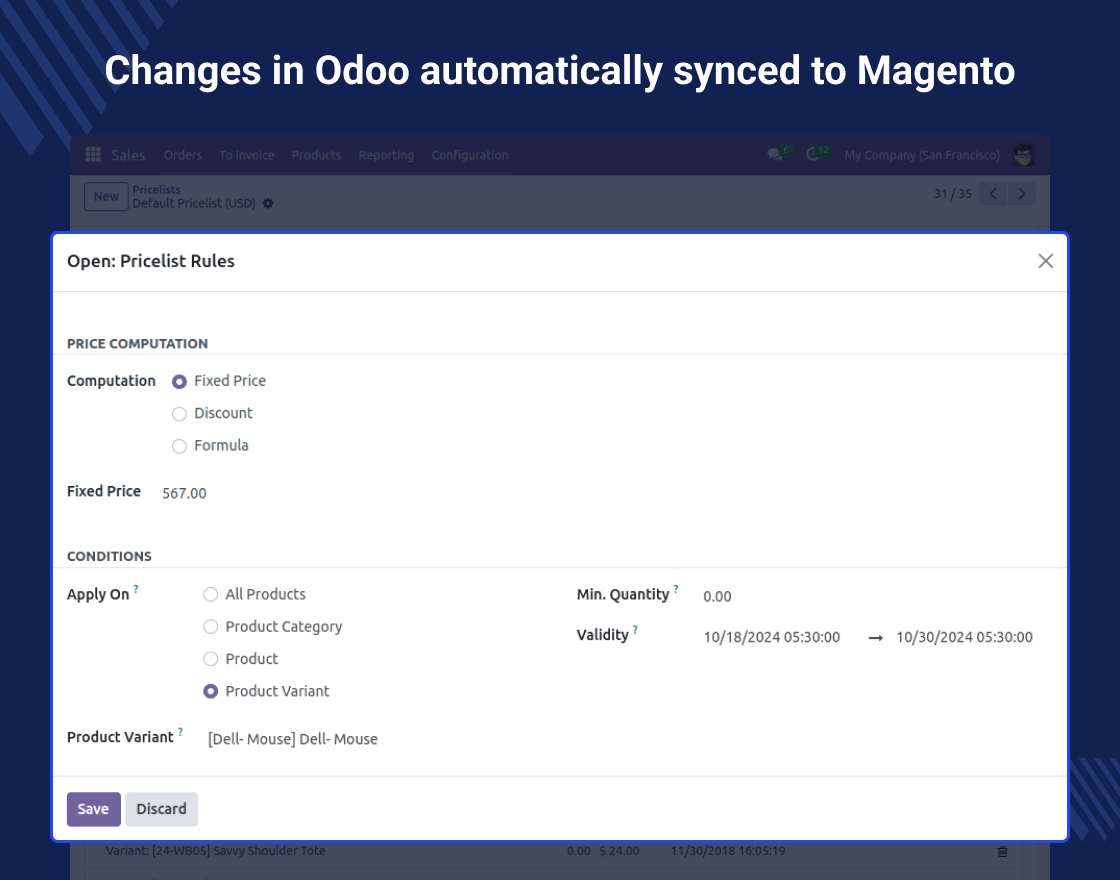1120x880 pixels.
Task: Go to next record arrow
Action: tap(1021, 194)
